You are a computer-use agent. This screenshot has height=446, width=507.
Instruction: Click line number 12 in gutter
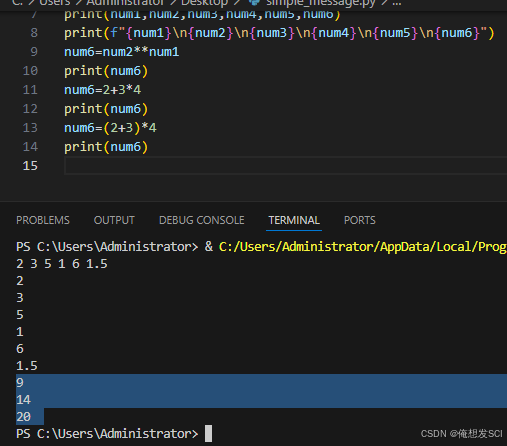pos(30,109)
